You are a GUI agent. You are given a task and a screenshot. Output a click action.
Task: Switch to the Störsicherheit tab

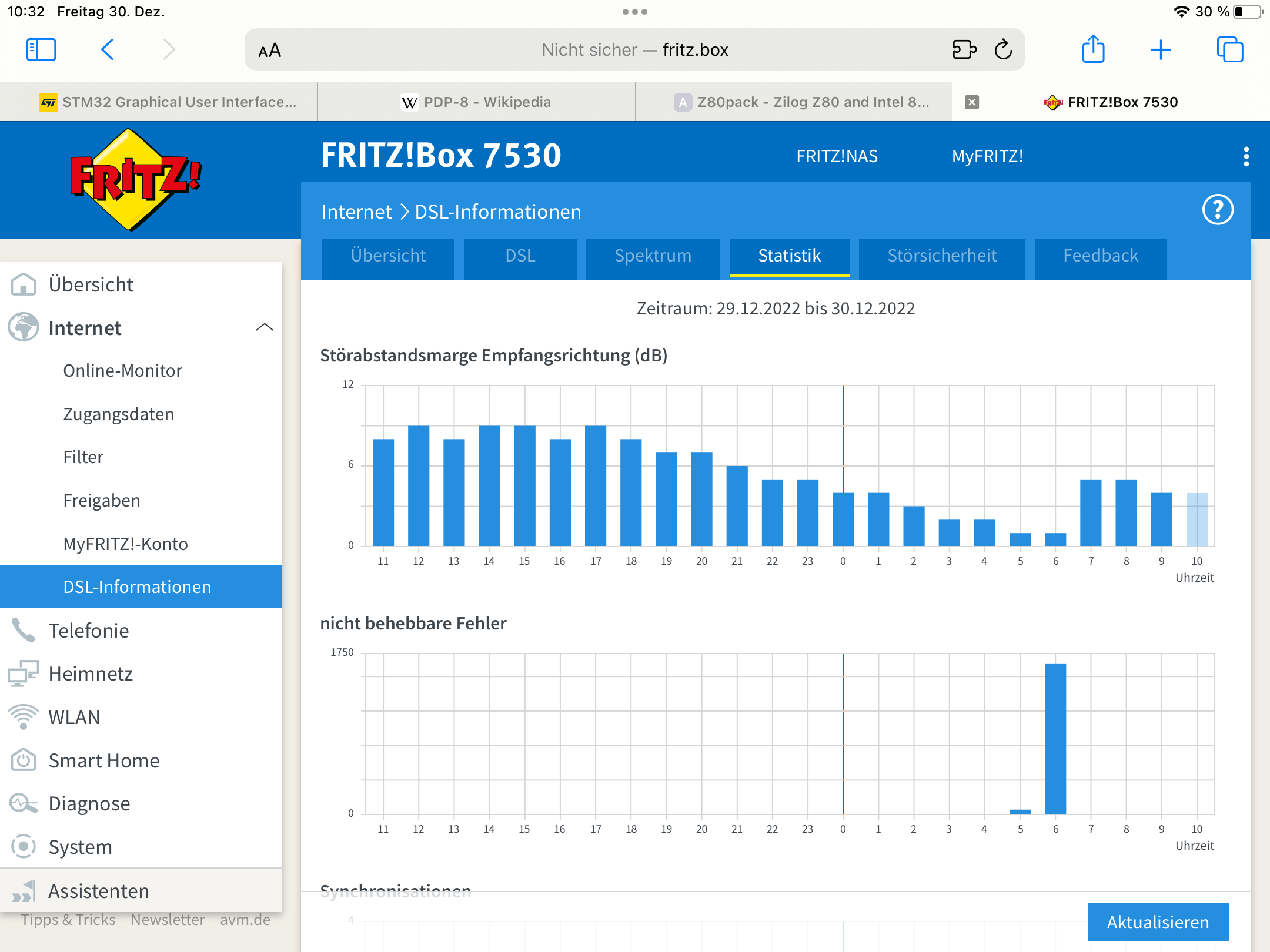point(942,256)
